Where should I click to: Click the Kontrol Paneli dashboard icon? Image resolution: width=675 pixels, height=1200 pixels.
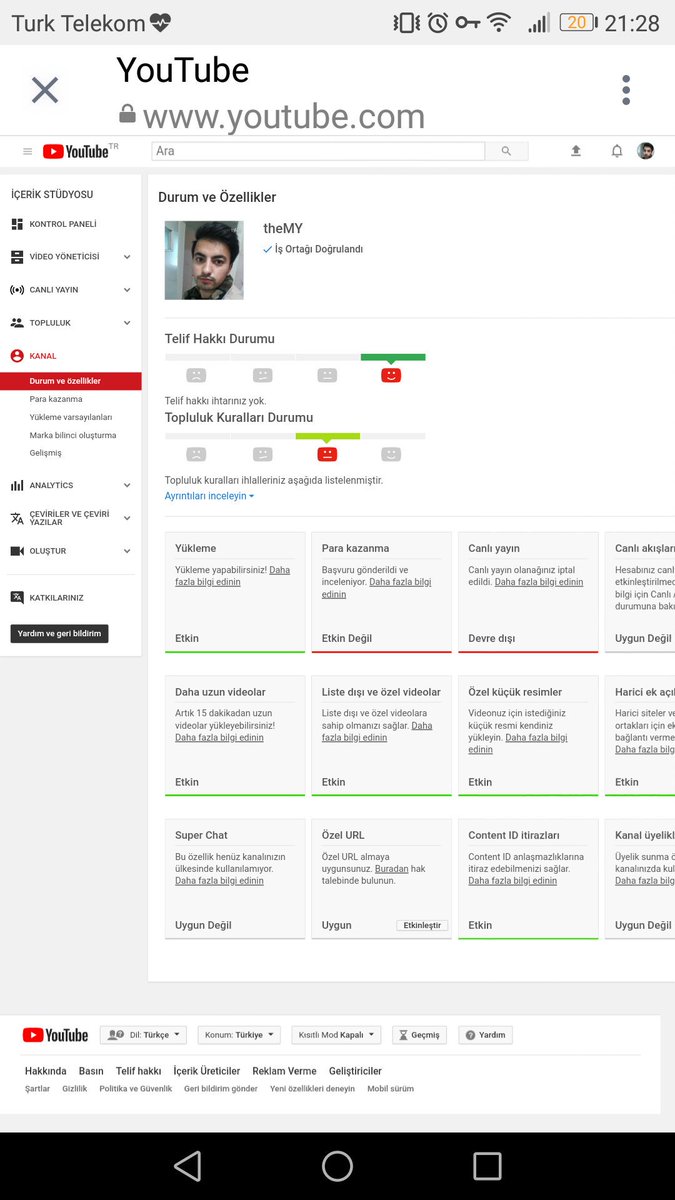(x=17, y=224)
